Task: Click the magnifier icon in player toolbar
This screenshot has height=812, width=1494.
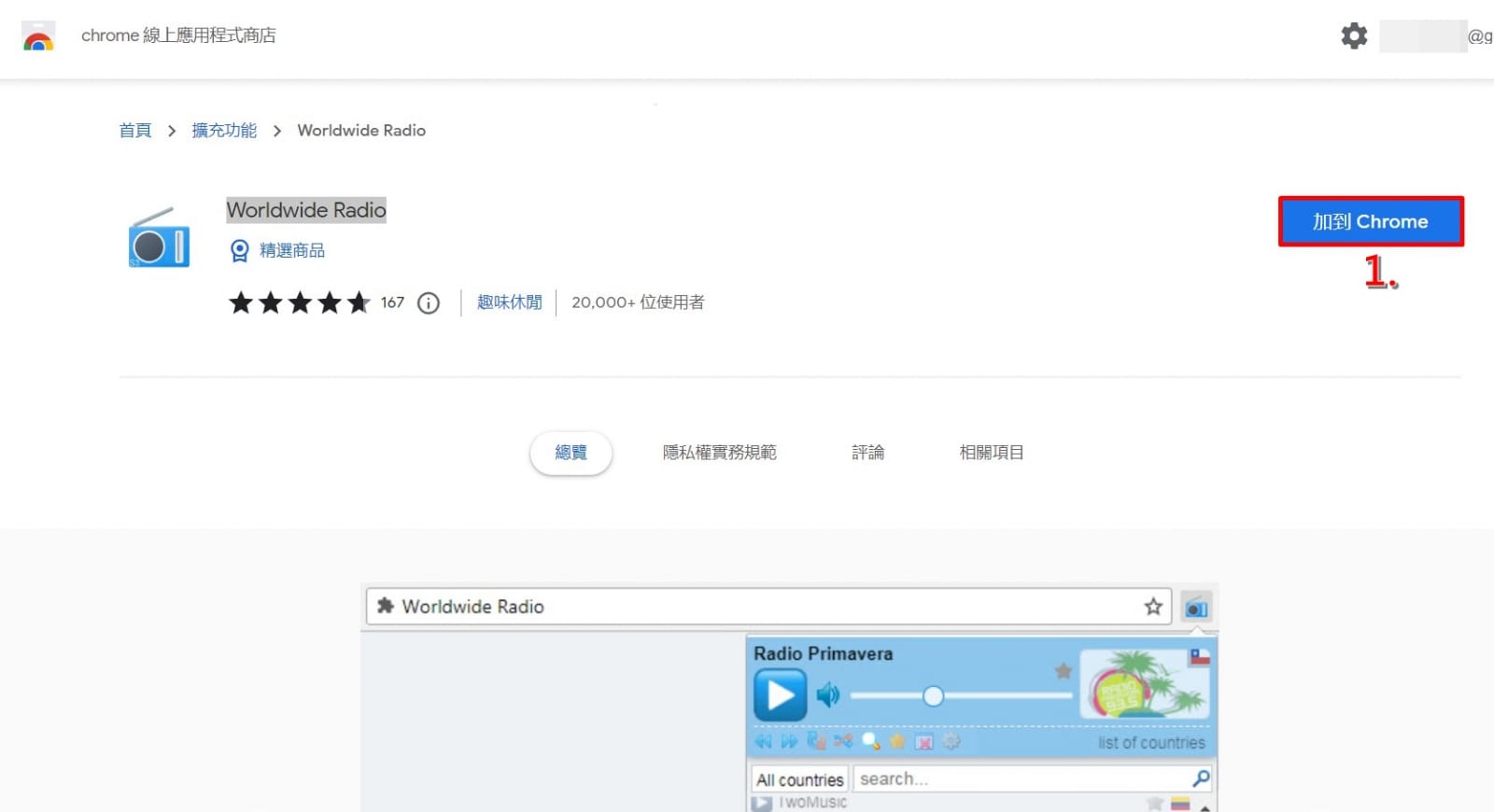Action: click(x=870, y=742)
